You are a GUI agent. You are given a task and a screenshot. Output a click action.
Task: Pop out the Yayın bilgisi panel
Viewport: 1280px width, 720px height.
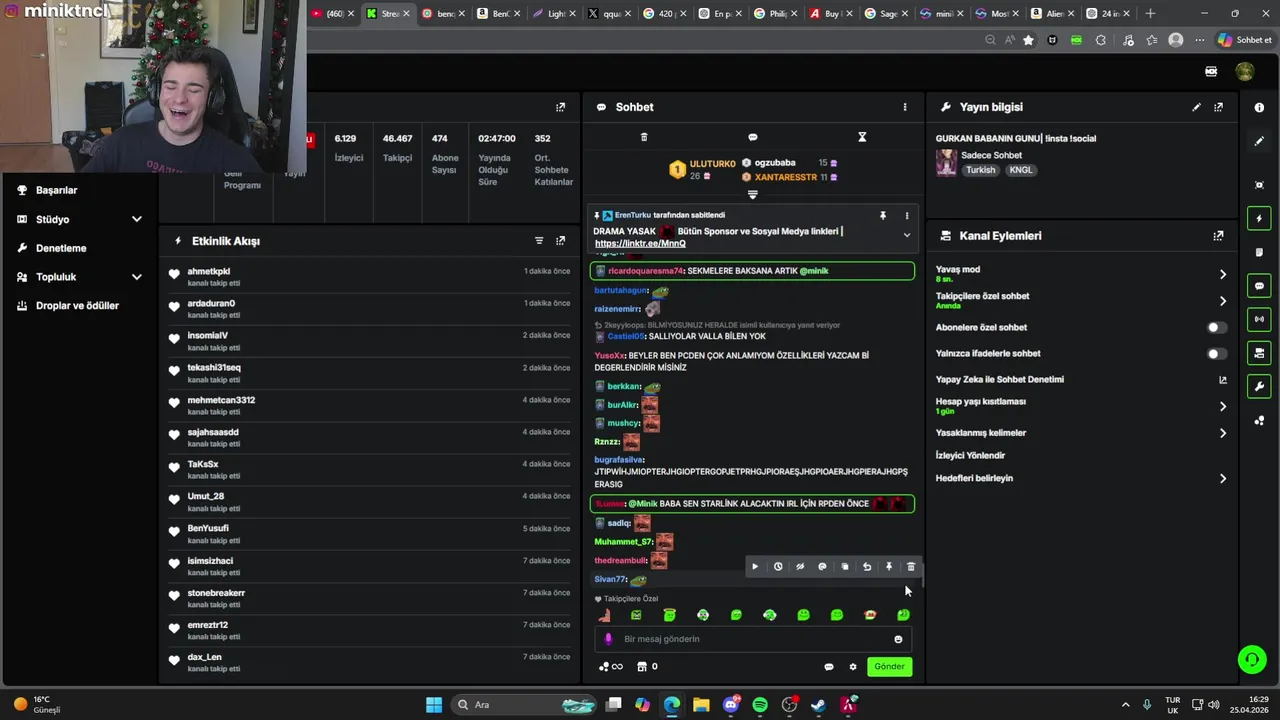point(1218,107)
